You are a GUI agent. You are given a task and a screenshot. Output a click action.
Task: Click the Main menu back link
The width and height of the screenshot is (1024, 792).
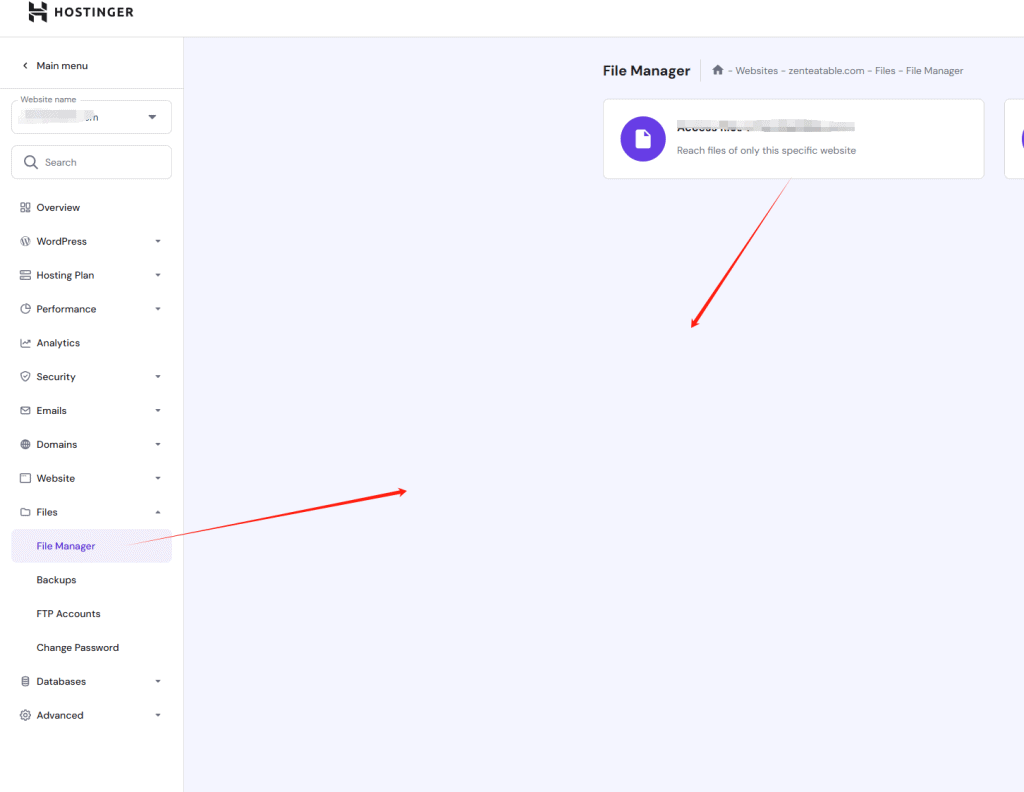(62, 65)
